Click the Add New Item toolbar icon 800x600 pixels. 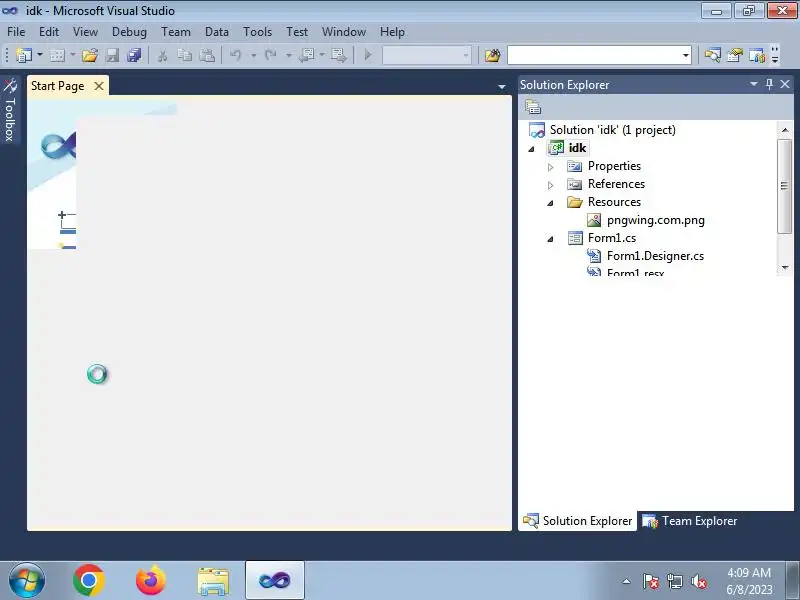tap(57, 55)
